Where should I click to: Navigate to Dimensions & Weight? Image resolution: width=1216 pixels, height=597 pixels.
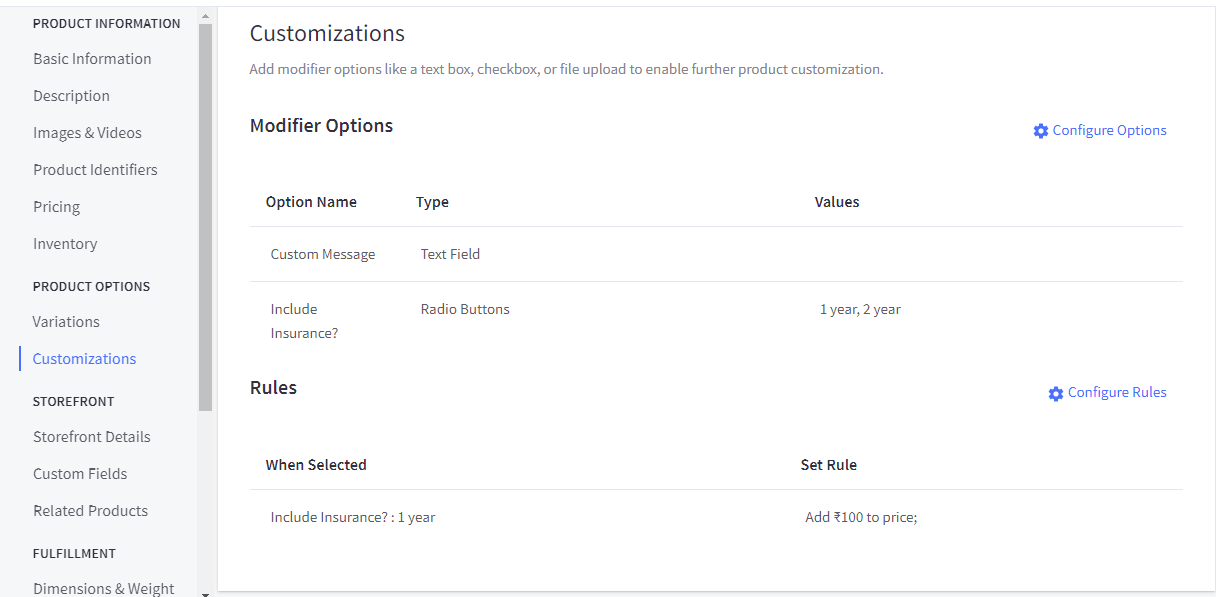(103, 588)
